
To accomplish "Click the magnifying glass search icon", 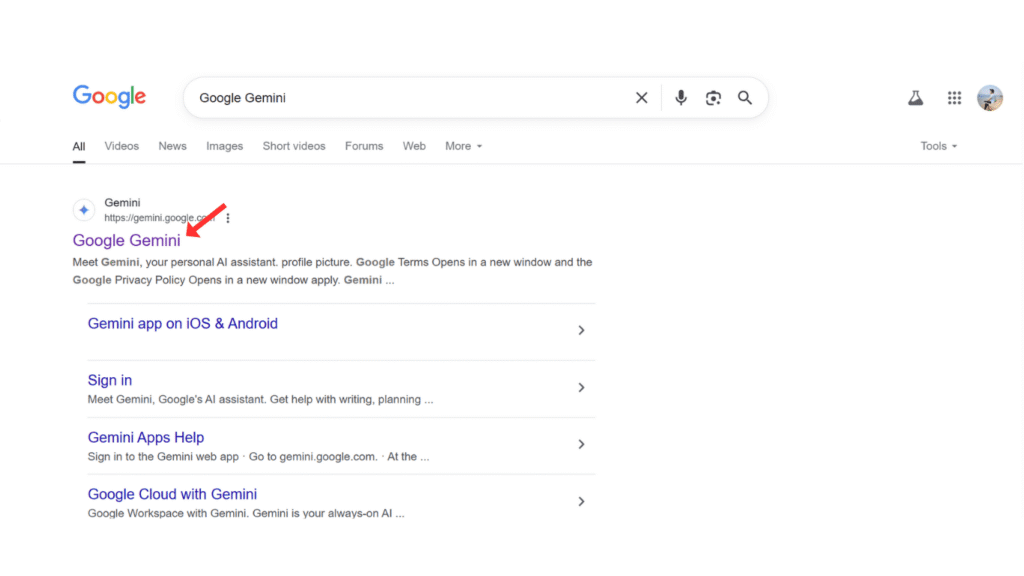I will 744,98.
